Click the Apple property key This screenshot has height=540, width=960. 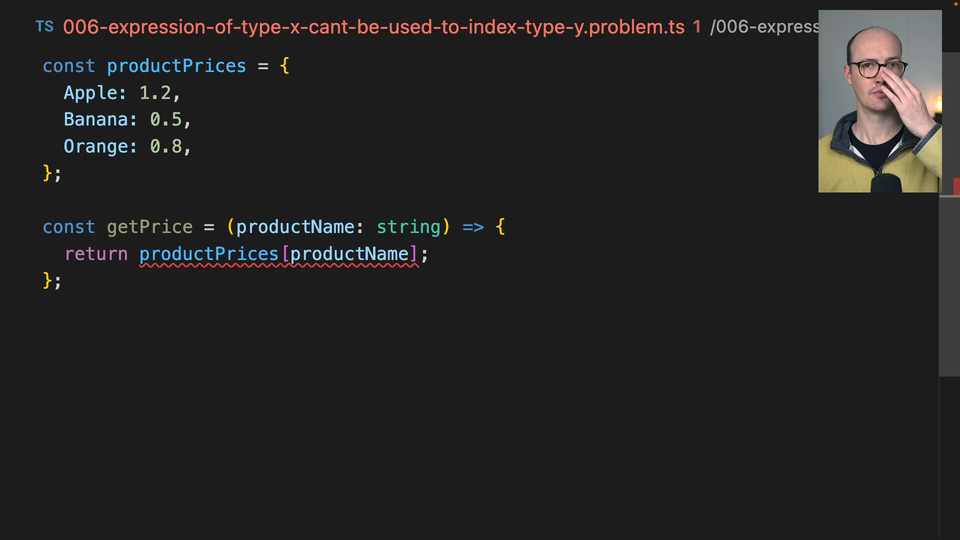click(x=95, y=93)
